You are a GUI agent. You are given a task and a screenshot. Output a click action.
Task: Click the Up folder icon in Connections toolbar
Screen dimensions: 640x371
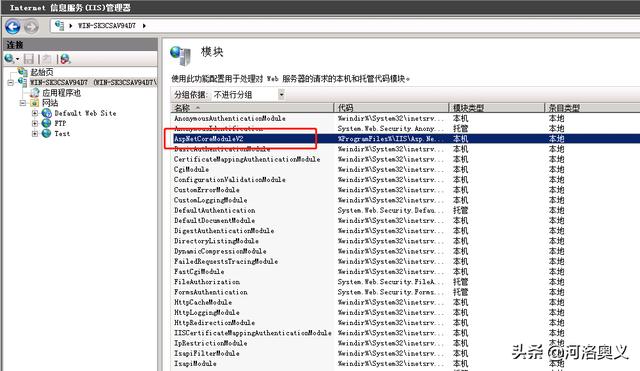tap(47, 59)
